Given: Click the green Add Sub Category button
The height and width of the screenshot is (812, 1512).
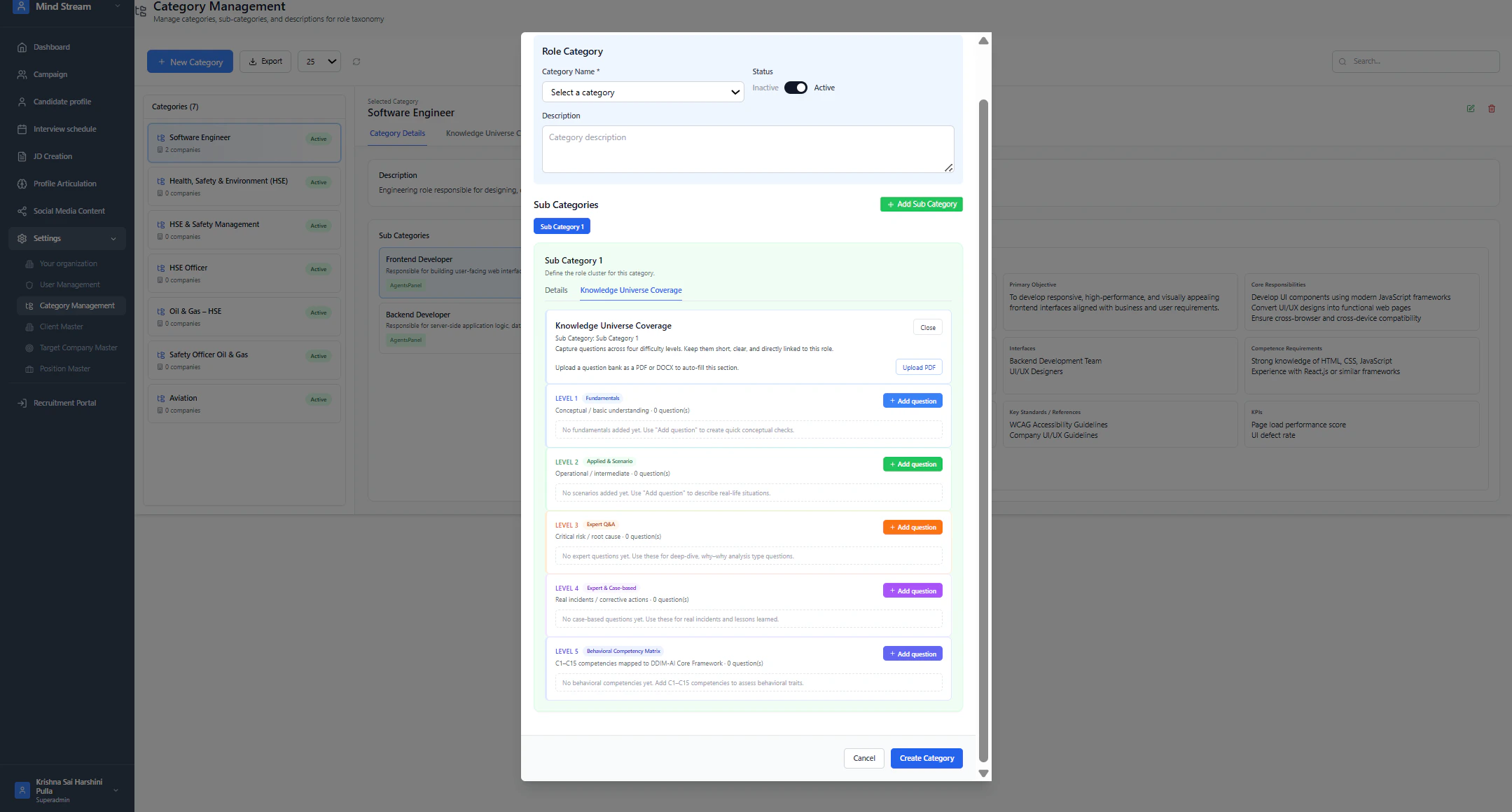Looking at the screenshot, I should click(x=921, y=205).
